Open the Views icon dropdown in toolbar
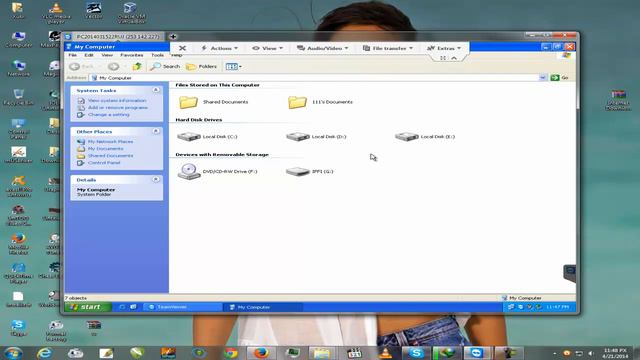This screenshot has width=640, height=360. [233, 66]
